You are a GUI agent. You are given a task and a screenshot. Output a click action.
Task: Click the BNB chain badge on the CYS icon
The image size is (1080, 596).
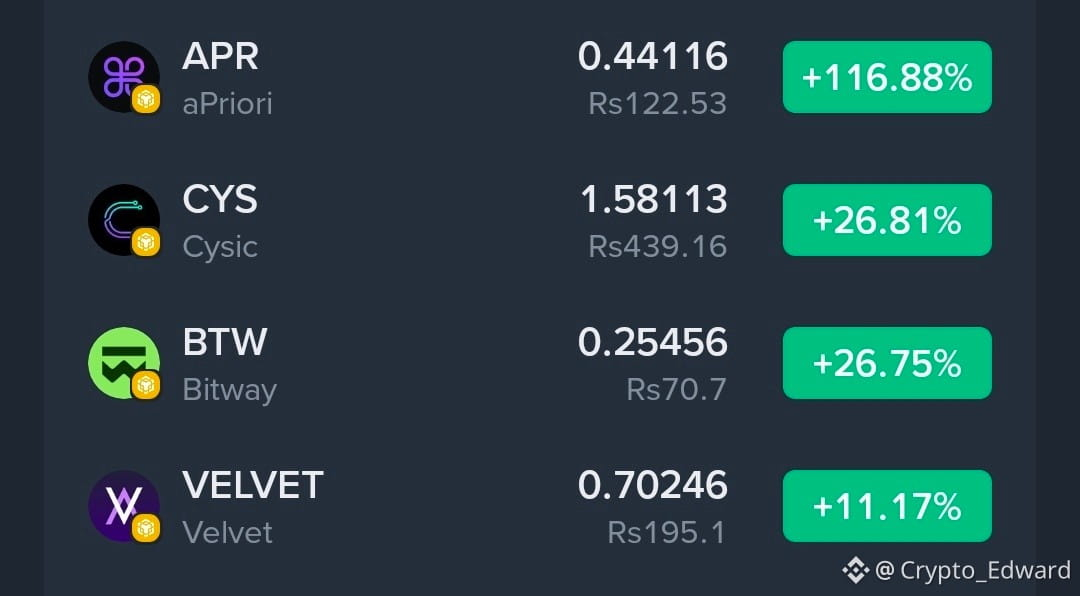[146, 243]
